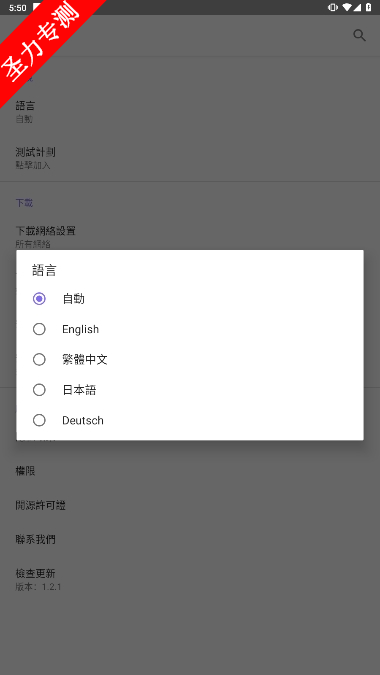This screenshot has height=675, width=380.
Task: Select the Deutsch radio button
Action: pyautogui.click(x=39, y=420)
